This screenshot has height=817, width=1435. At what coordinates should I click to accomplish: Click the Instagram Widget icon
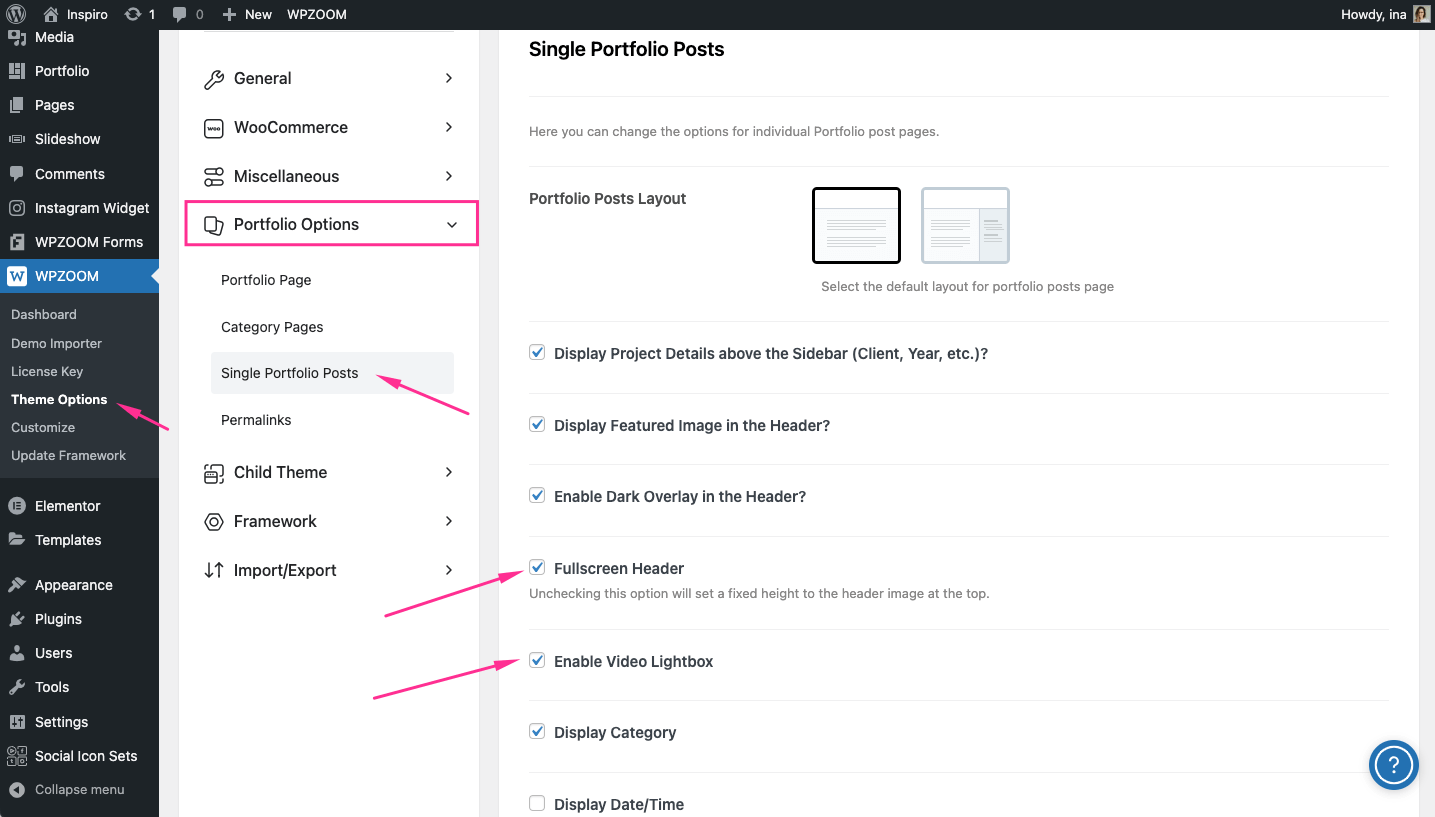17,208
